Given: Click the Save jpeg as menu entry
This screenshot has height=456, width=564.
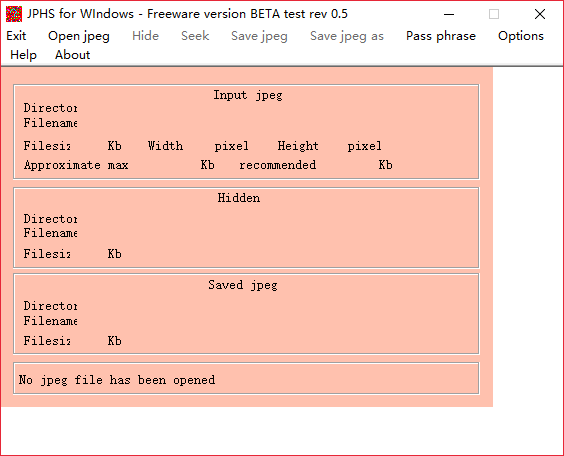Looking at the screenshot, I should coord(347,36).
